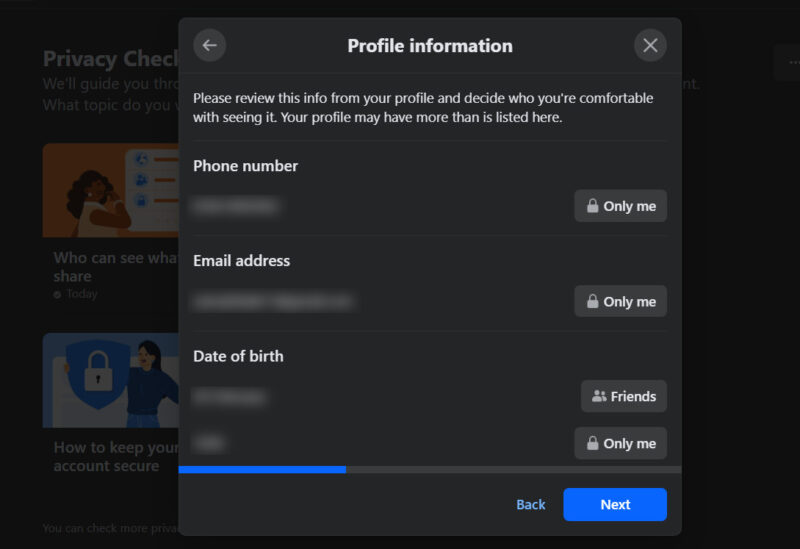The width and height of the screenshot is (800, 549).
Task: Open 'Who can see what you share' card image
Action: click(x=111, y=190)
